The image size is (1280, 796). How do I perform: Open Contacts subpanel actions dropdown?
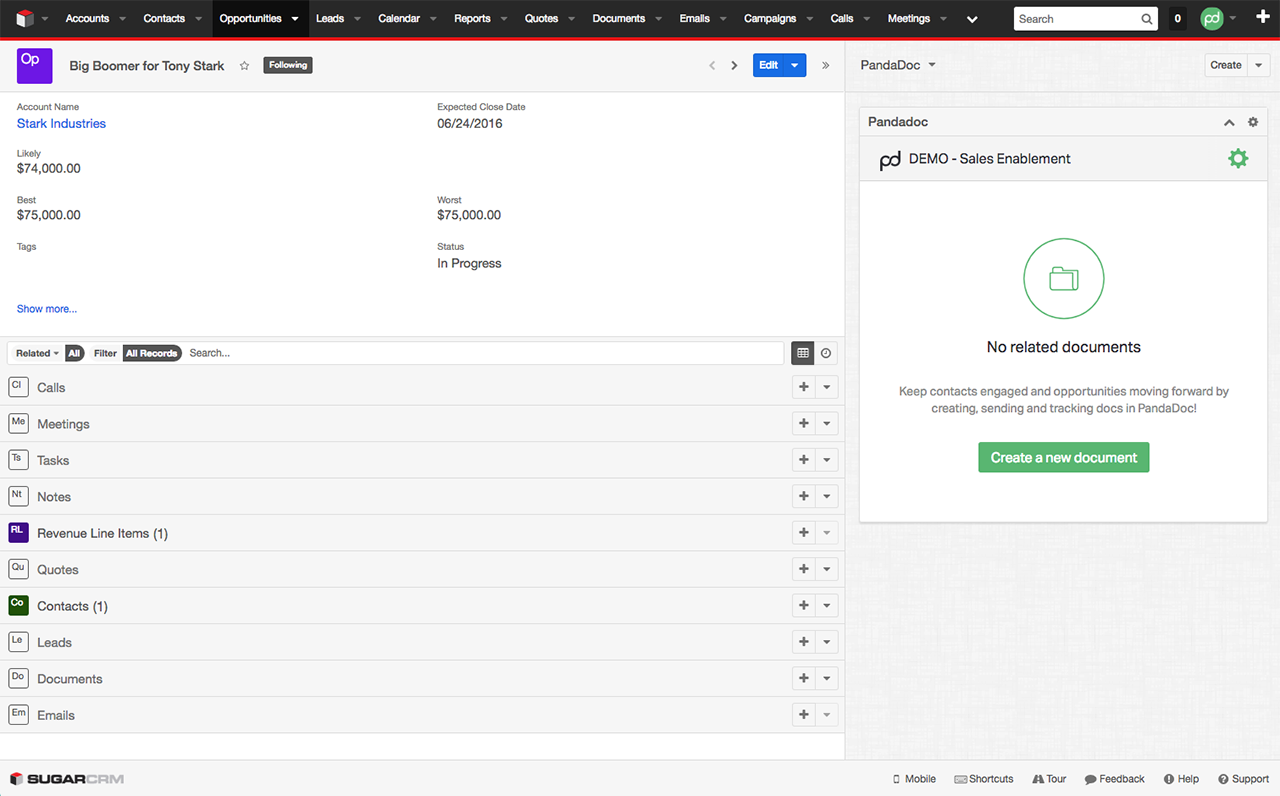point(827,606)
